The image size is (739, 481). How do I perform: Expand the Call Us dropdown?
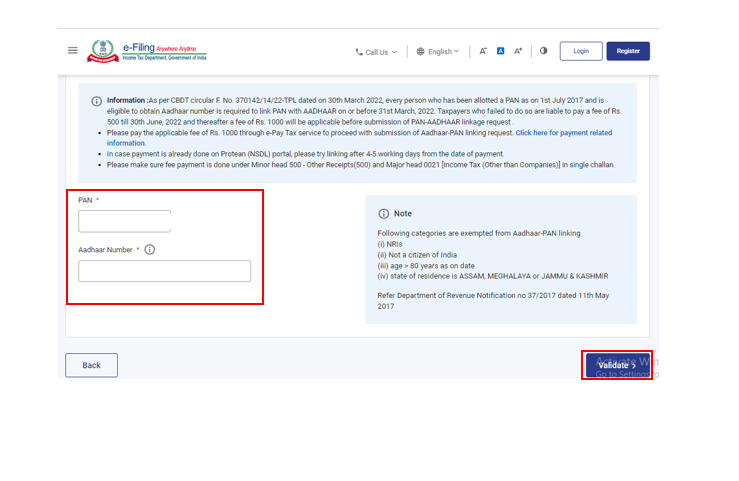(x=380, y=52)
